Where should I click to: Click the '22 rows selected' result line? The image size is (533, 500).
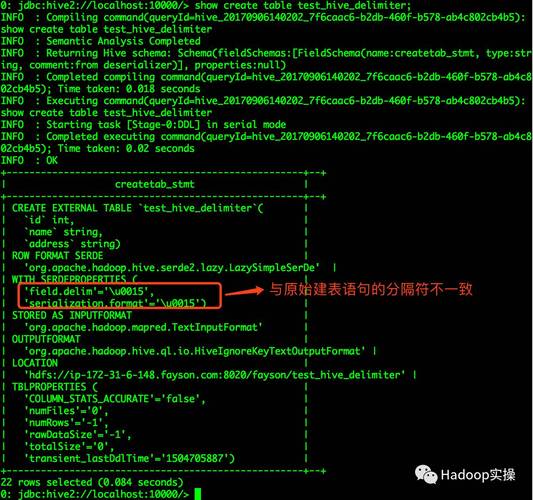(x=92, y=482)
